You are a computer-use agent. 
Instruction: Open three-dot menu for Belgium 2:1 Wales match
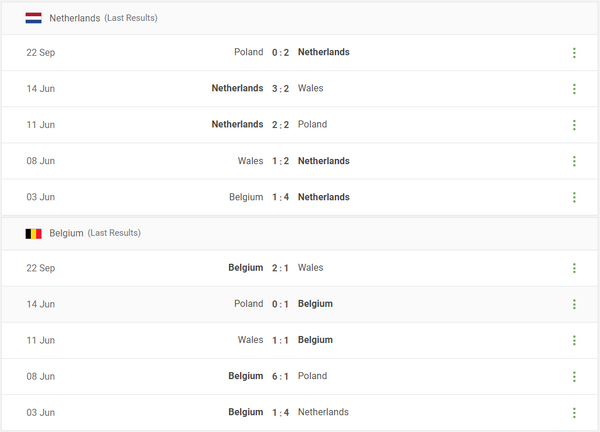point(574,268)
